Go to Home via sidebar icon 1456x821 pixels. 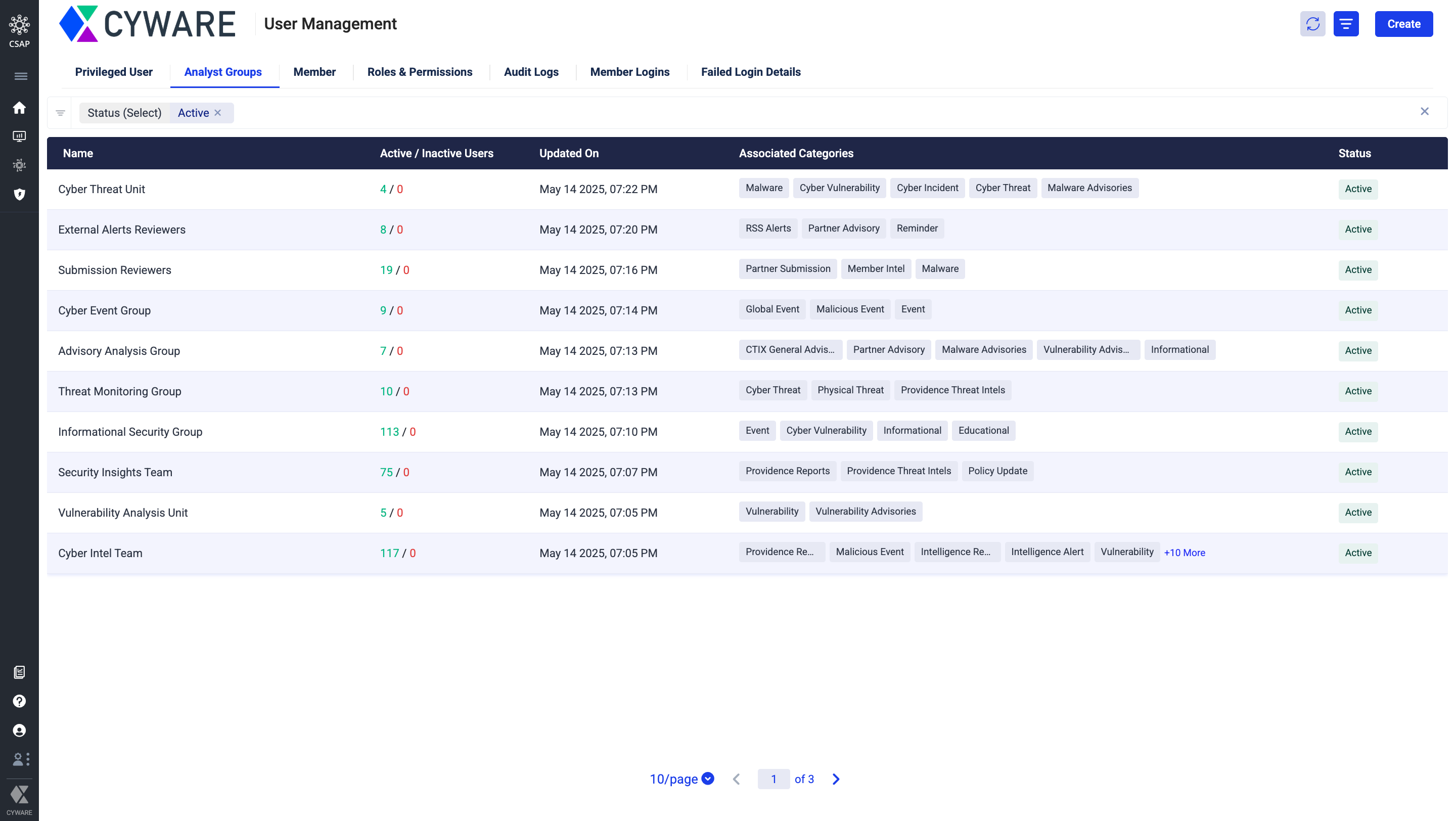tap(19, 108)
